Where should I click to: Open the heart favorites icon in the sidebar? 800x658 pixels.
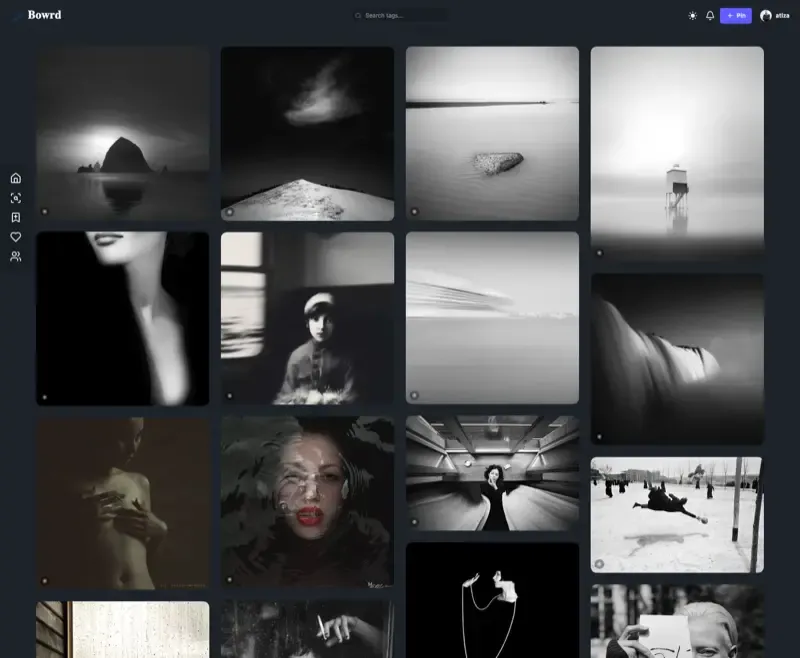point(16,237)
